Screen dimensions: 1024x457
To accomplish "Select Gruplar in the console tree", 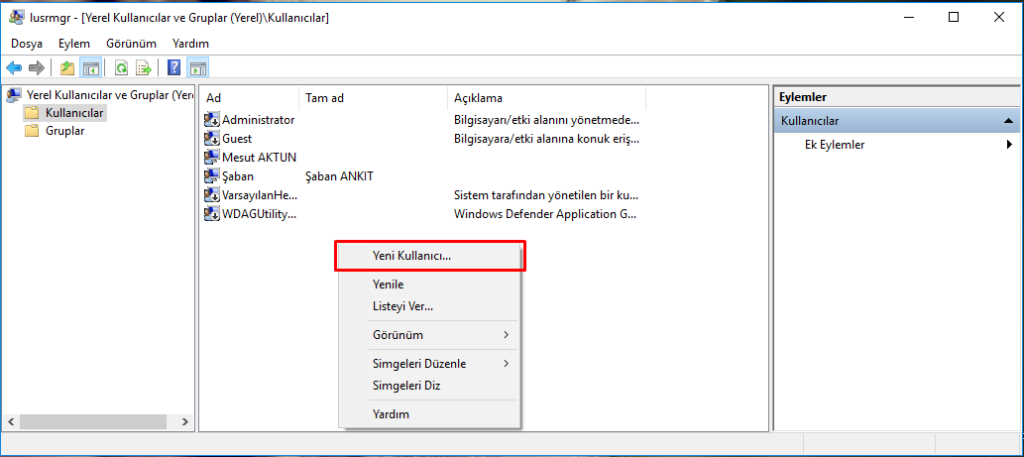I will [x=65, y=131].
